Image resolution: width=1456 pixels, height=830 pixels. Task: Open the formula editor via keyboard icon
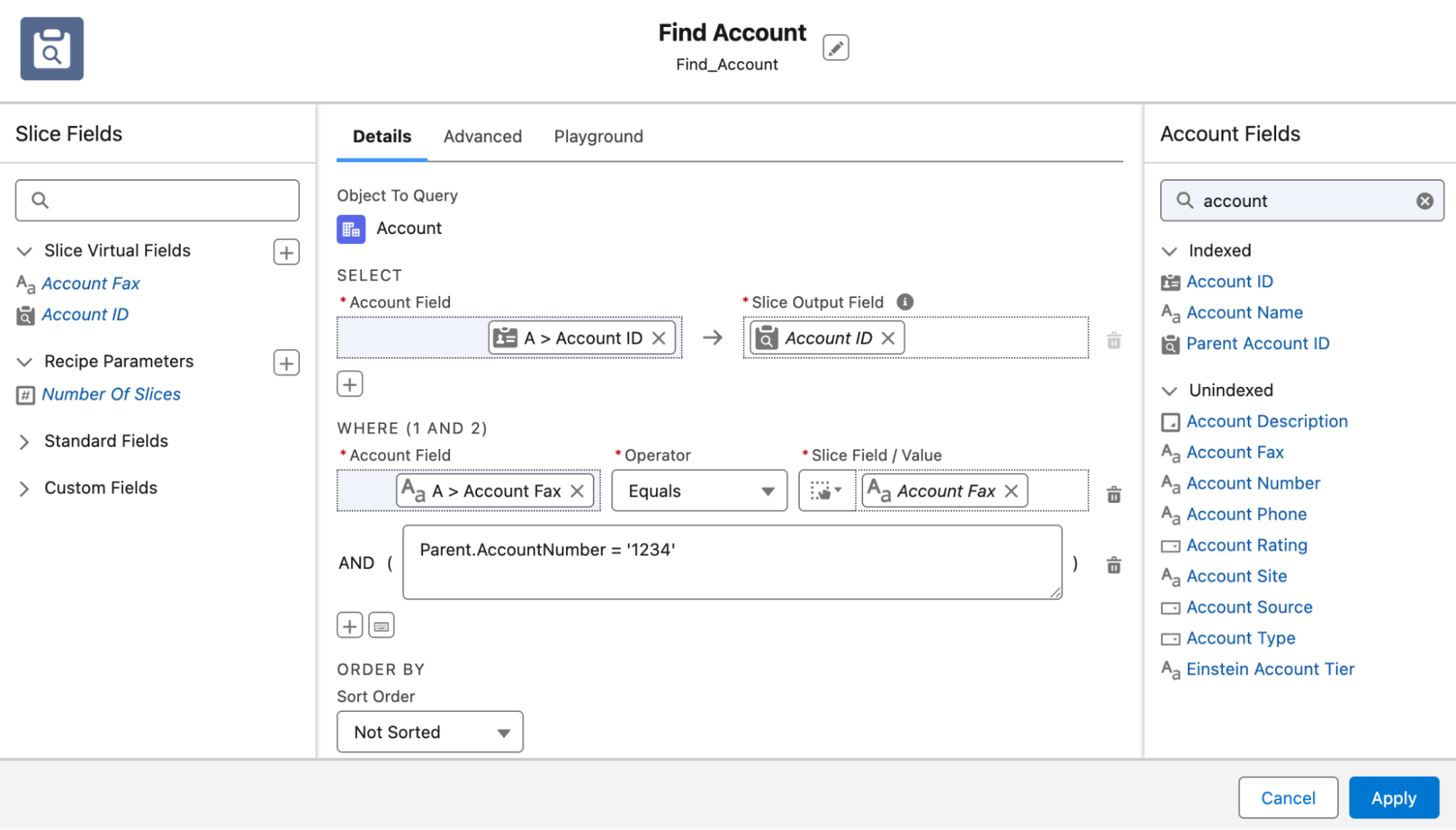tap(381, 625)
